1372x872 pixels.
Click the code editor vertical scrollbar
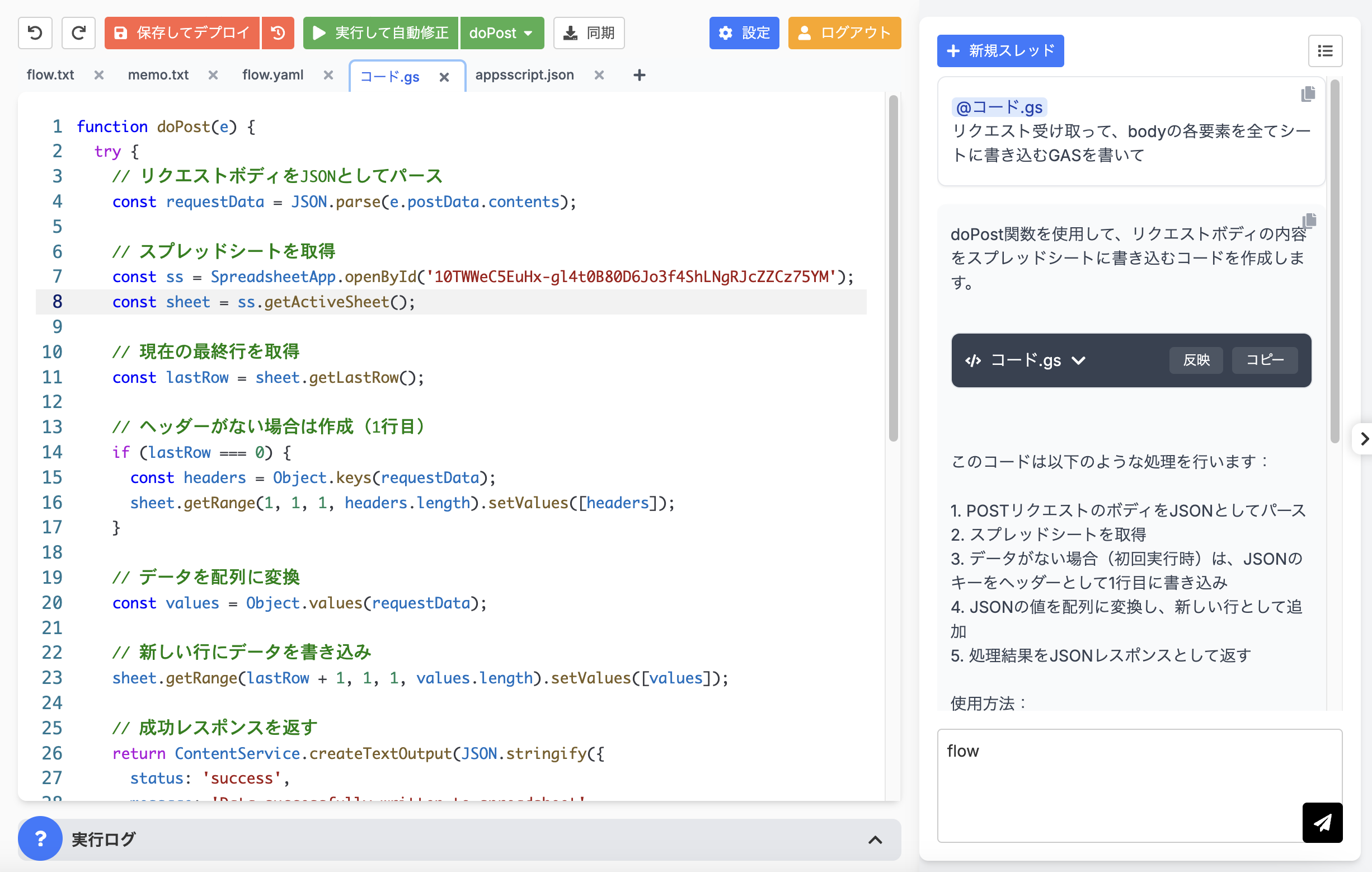tap(893, 268)
